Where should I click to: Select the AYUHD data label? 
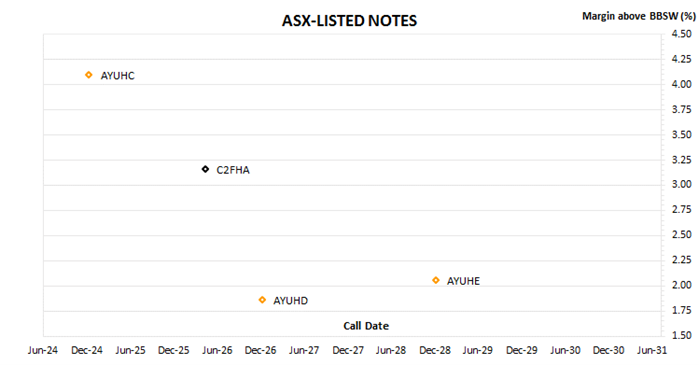tap(290, 301)
